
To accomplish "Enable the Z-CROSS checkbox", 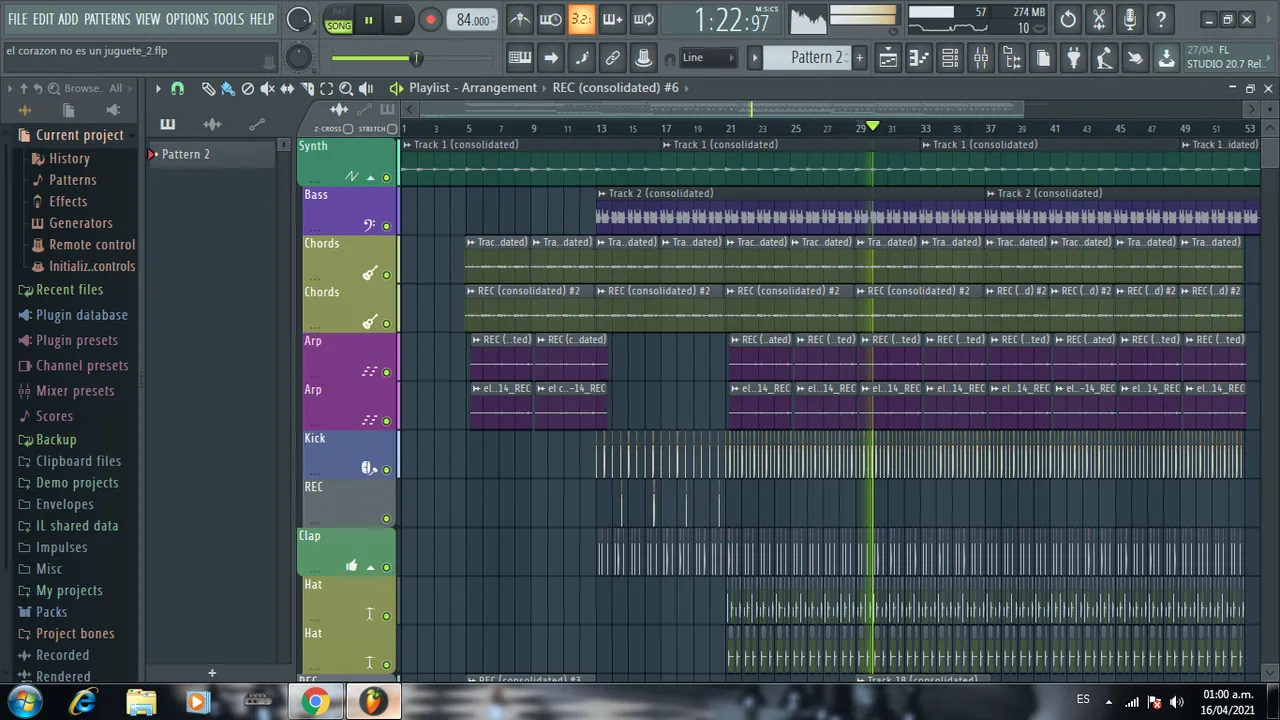I will tap(348, 129).
